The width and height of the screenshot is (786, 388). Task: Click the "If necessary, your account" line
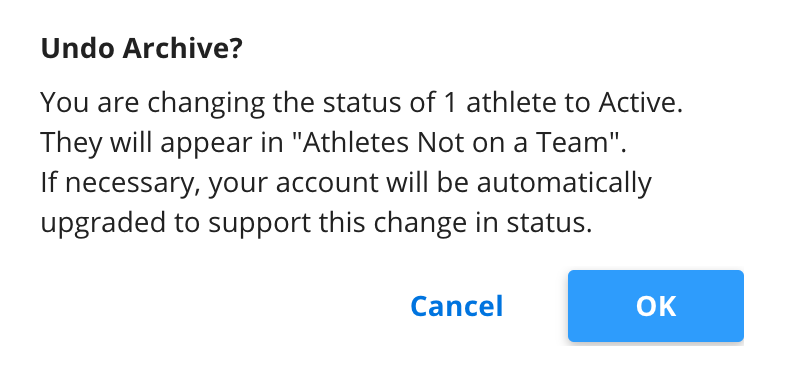(x=346, y=183)
